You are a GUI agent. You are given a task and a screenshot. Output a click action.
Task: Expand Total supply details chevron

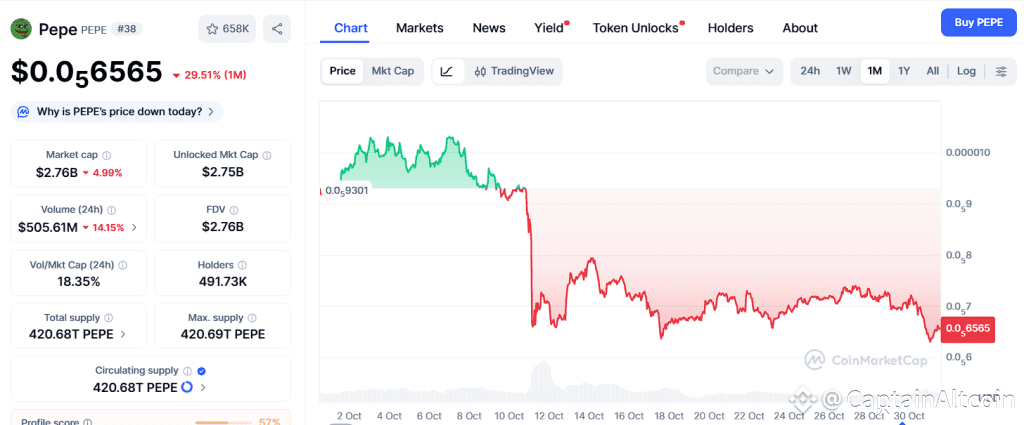[123, 334]
